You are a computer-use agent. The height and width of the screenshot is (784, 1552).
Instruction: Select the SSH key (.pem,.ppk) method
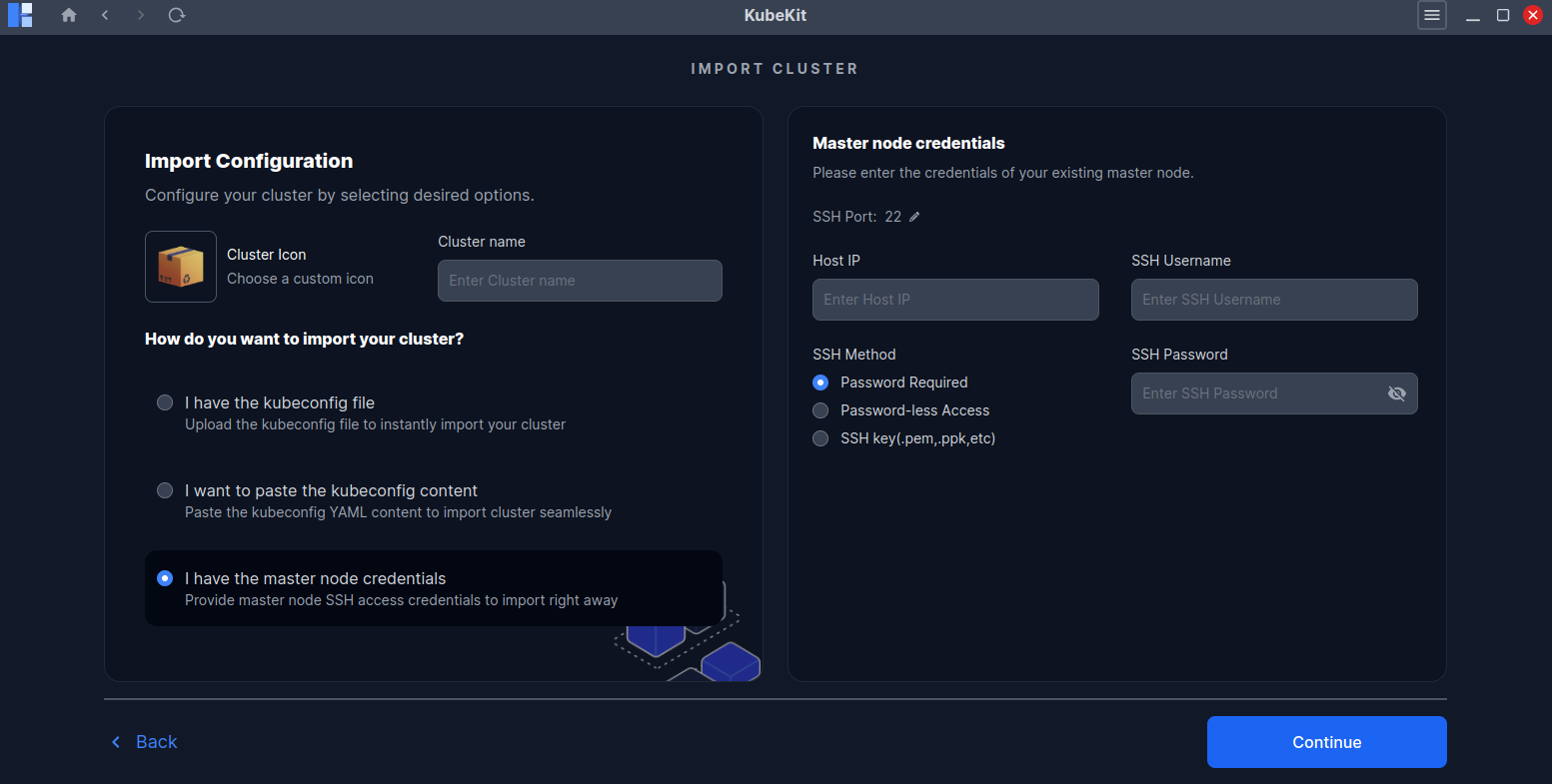(820, 438)
